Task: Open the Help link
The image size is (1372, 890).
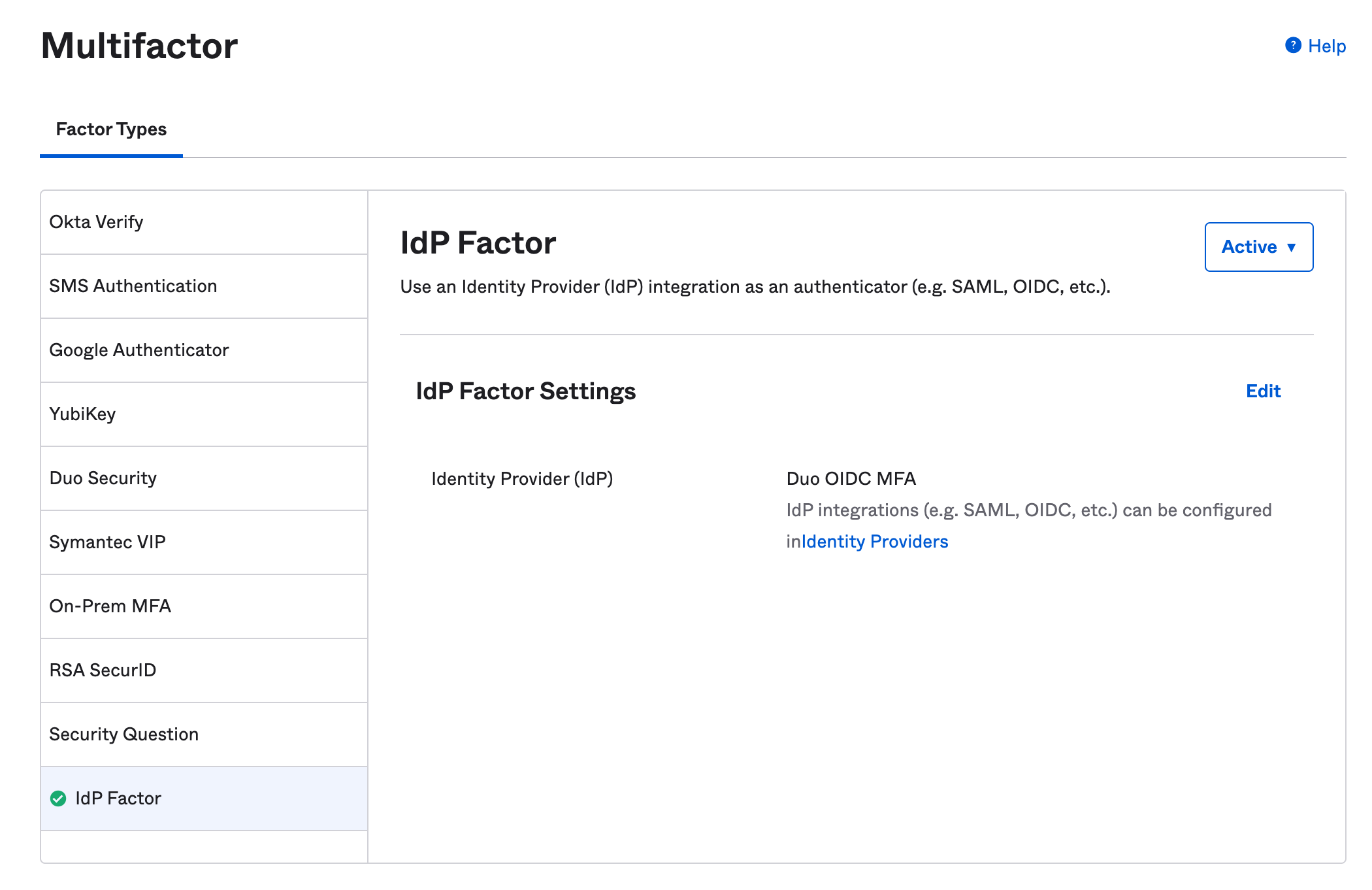Action: click(x=1325, y=46)
